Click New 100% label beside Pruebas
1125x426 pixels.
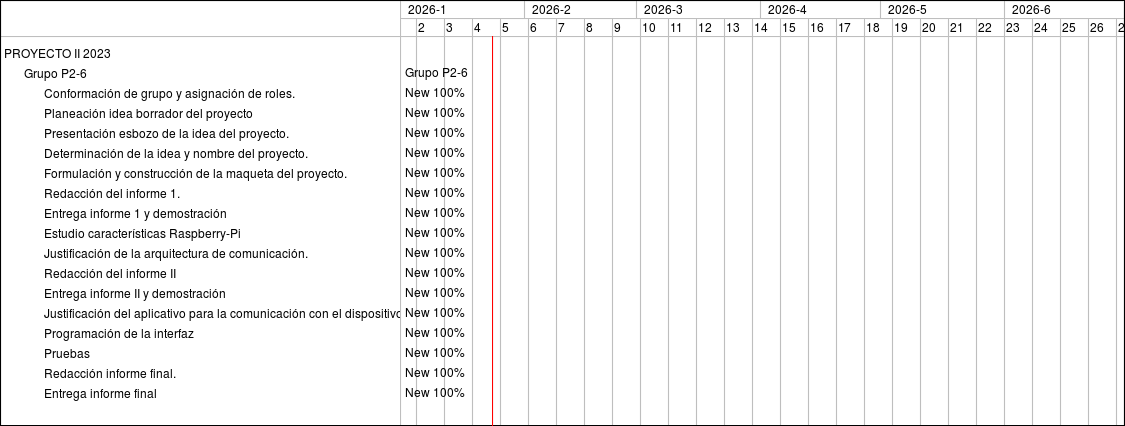click(x=434, y=353)
